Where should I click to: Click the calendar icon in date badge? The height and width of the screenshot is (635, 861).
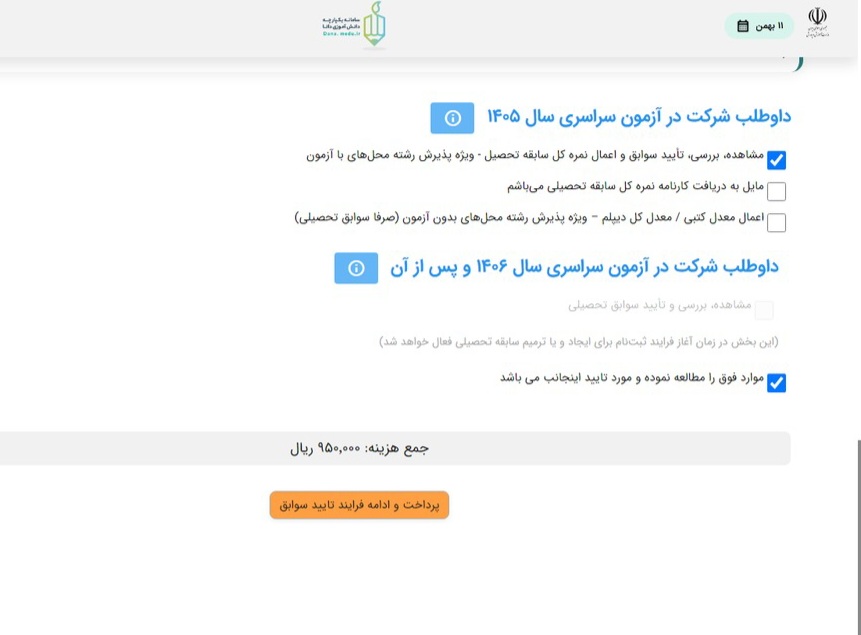click(743, 26)
